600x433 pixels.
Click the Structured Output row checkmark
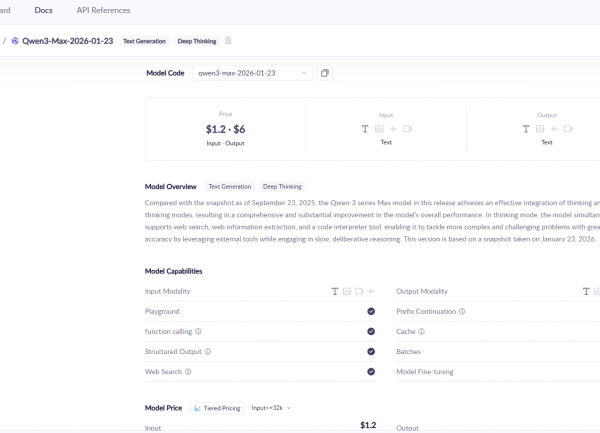tap(371, 352)
